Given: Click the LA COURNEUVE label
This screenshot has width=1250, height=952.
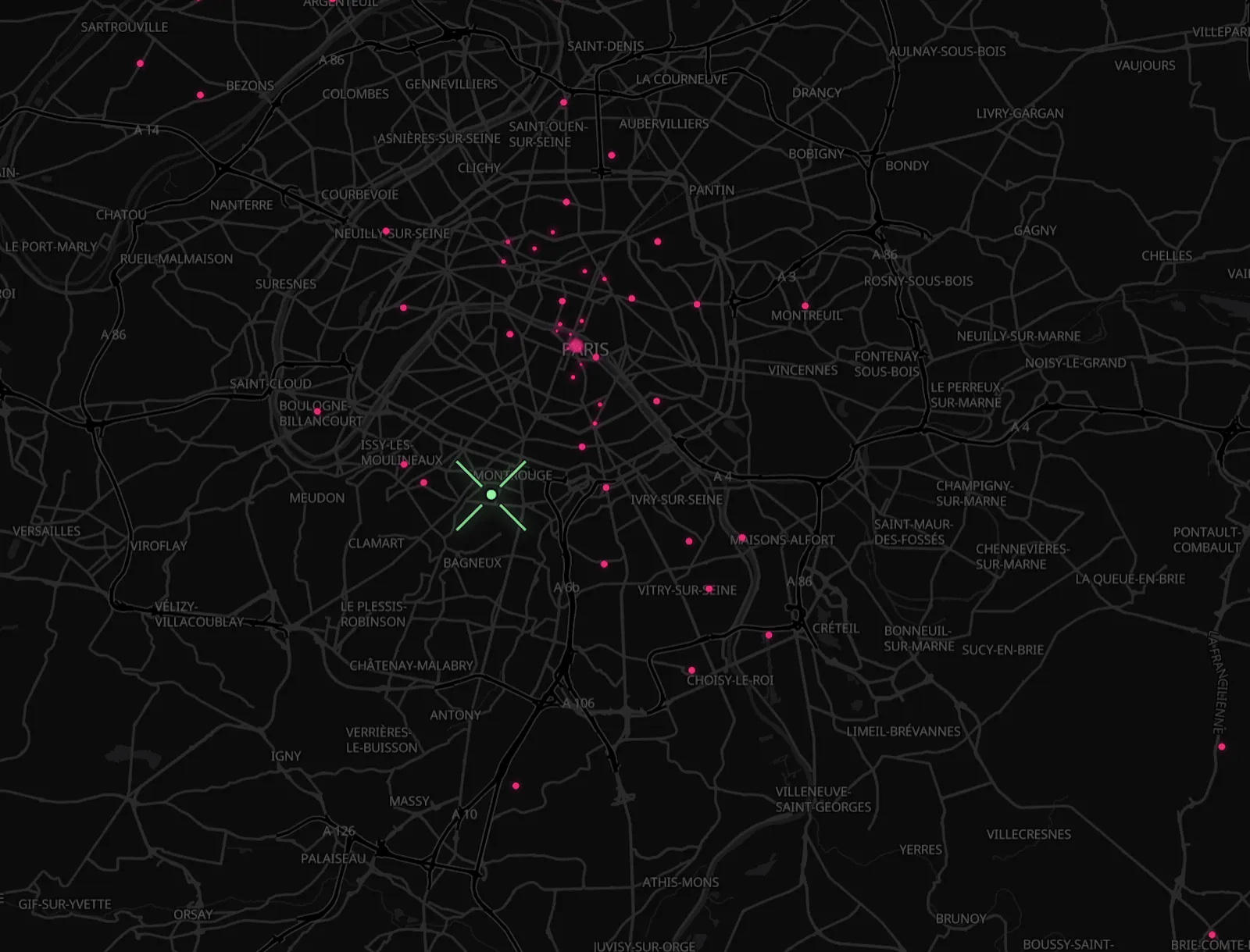Looking at the screenshot, I should click(681, 79).
